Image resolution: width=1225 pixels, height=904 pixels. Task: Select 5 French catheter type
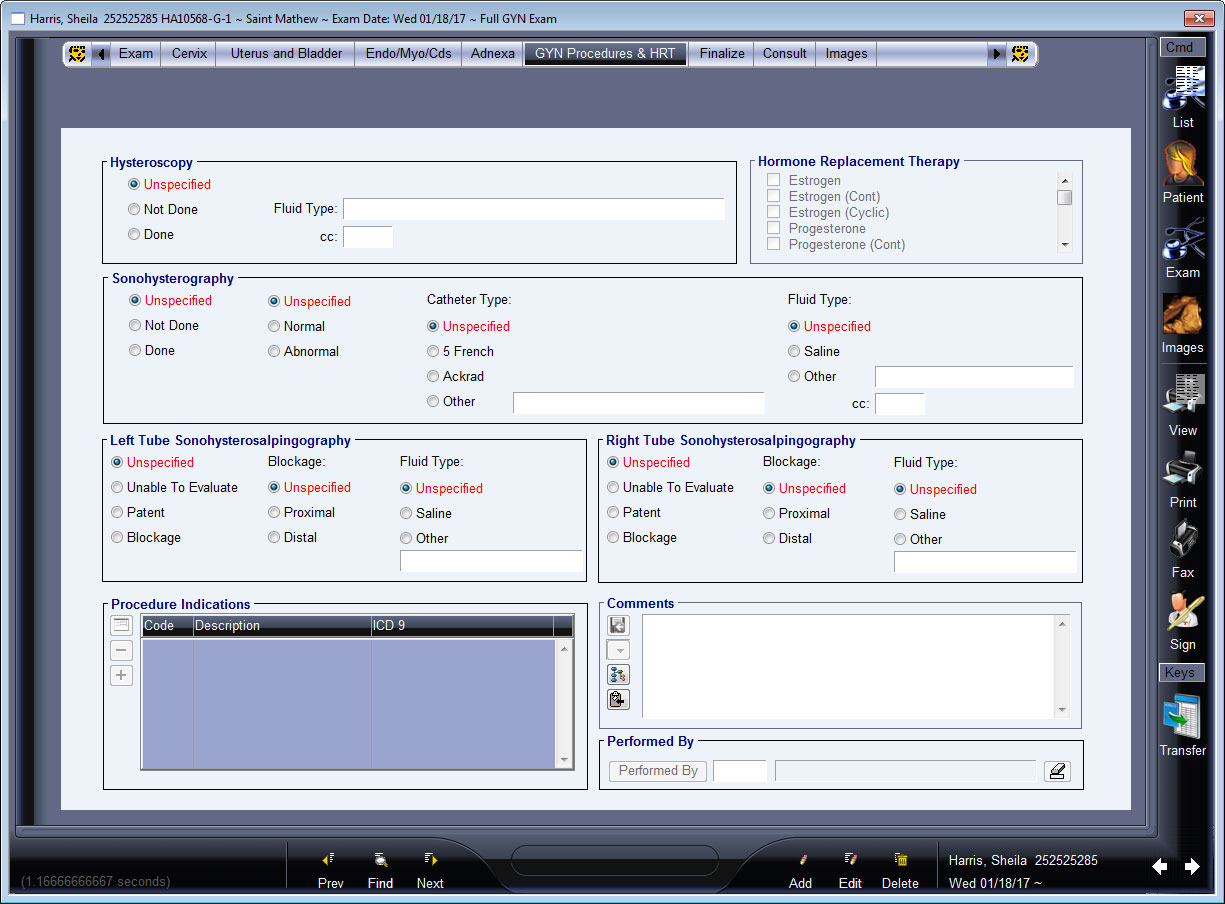pos(433,352)
